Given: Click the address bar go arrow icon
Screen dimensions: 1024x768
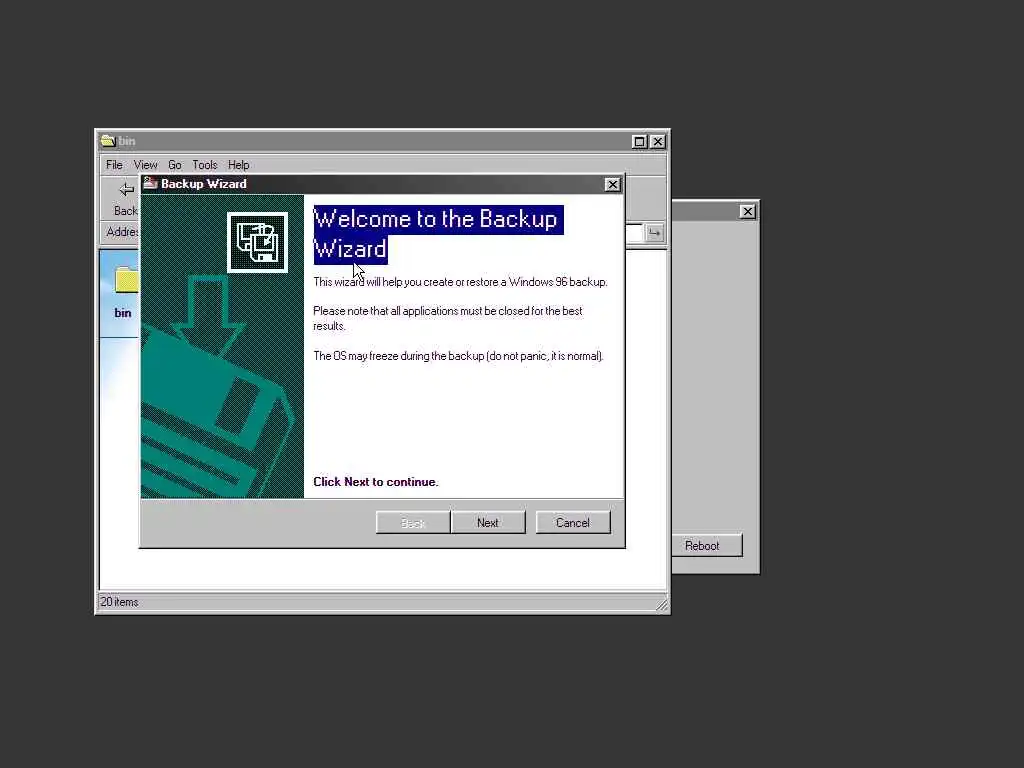Looking at the screenshot, I should [x=654, y=232].
